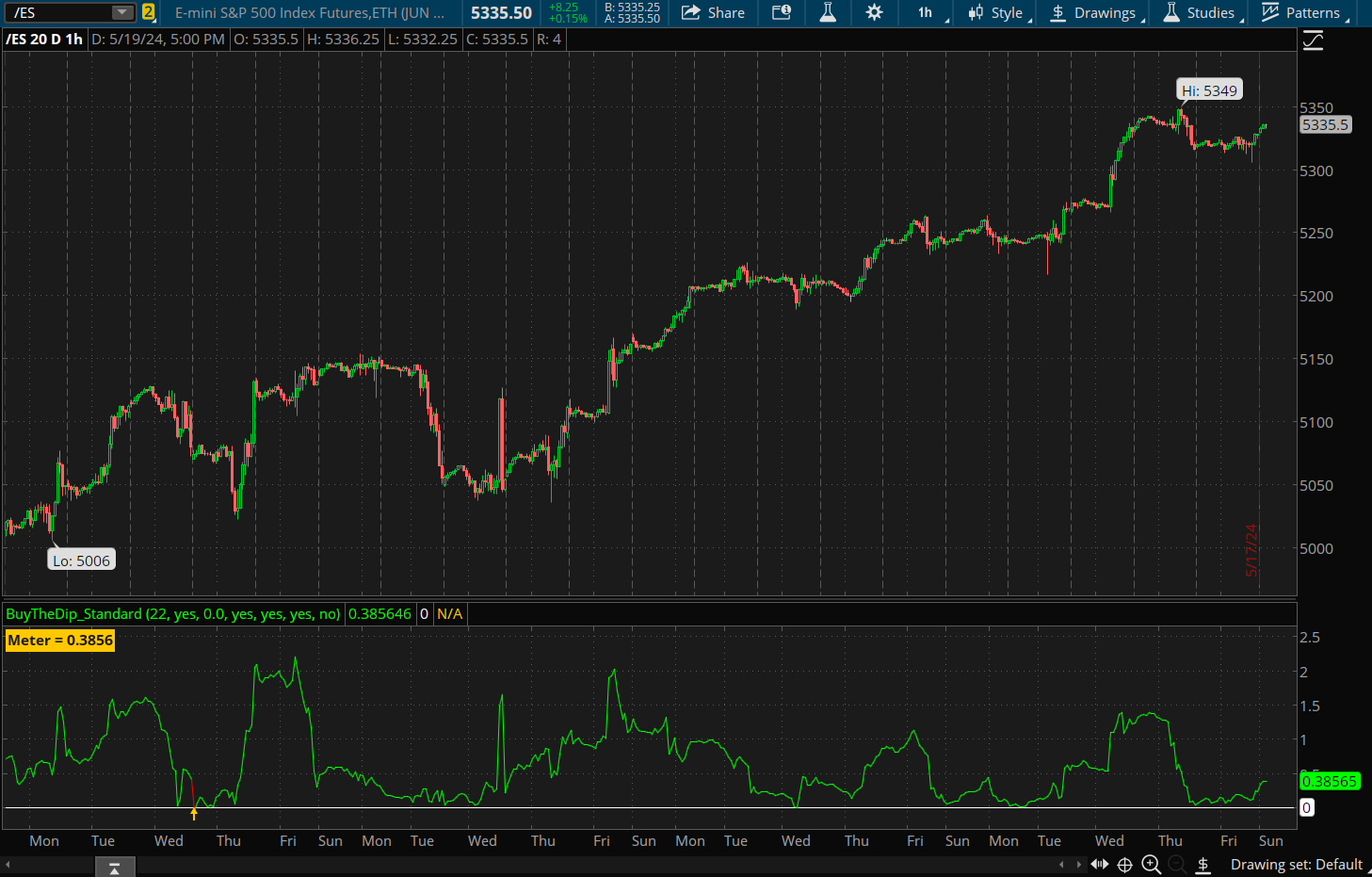Toggle the price axis scale icon

(x=1313, y=41)
